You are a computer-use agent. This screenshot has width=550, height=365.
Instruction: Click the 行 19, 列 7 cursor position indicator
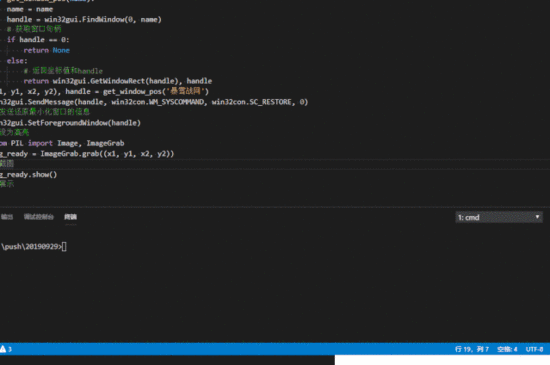[x=472, y=349]
